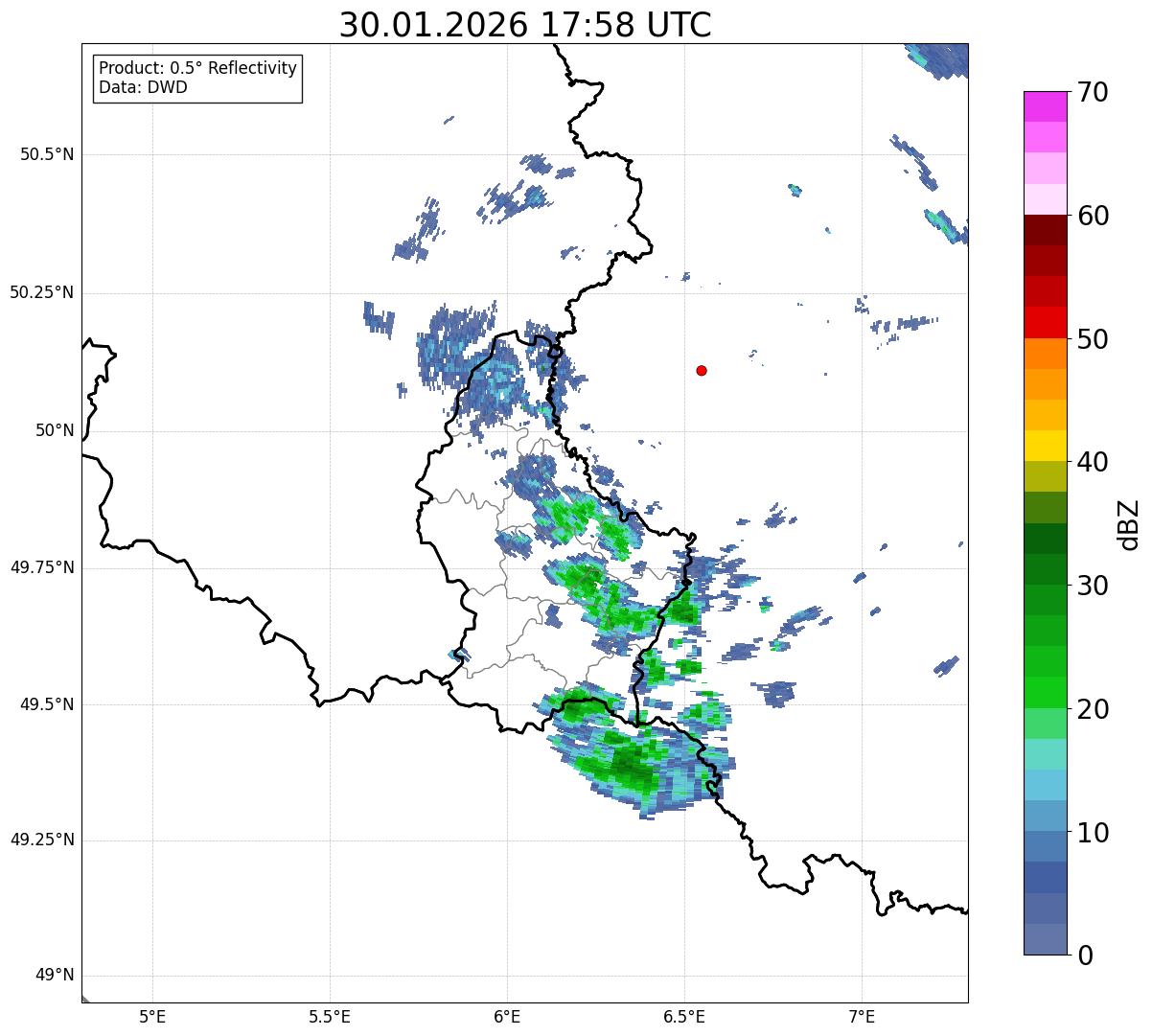This screenshot has width=1152, height=1036.
Task: Click the magenta top colorbar swatch
Action: pyautogui.click(x=1045, y=106)
